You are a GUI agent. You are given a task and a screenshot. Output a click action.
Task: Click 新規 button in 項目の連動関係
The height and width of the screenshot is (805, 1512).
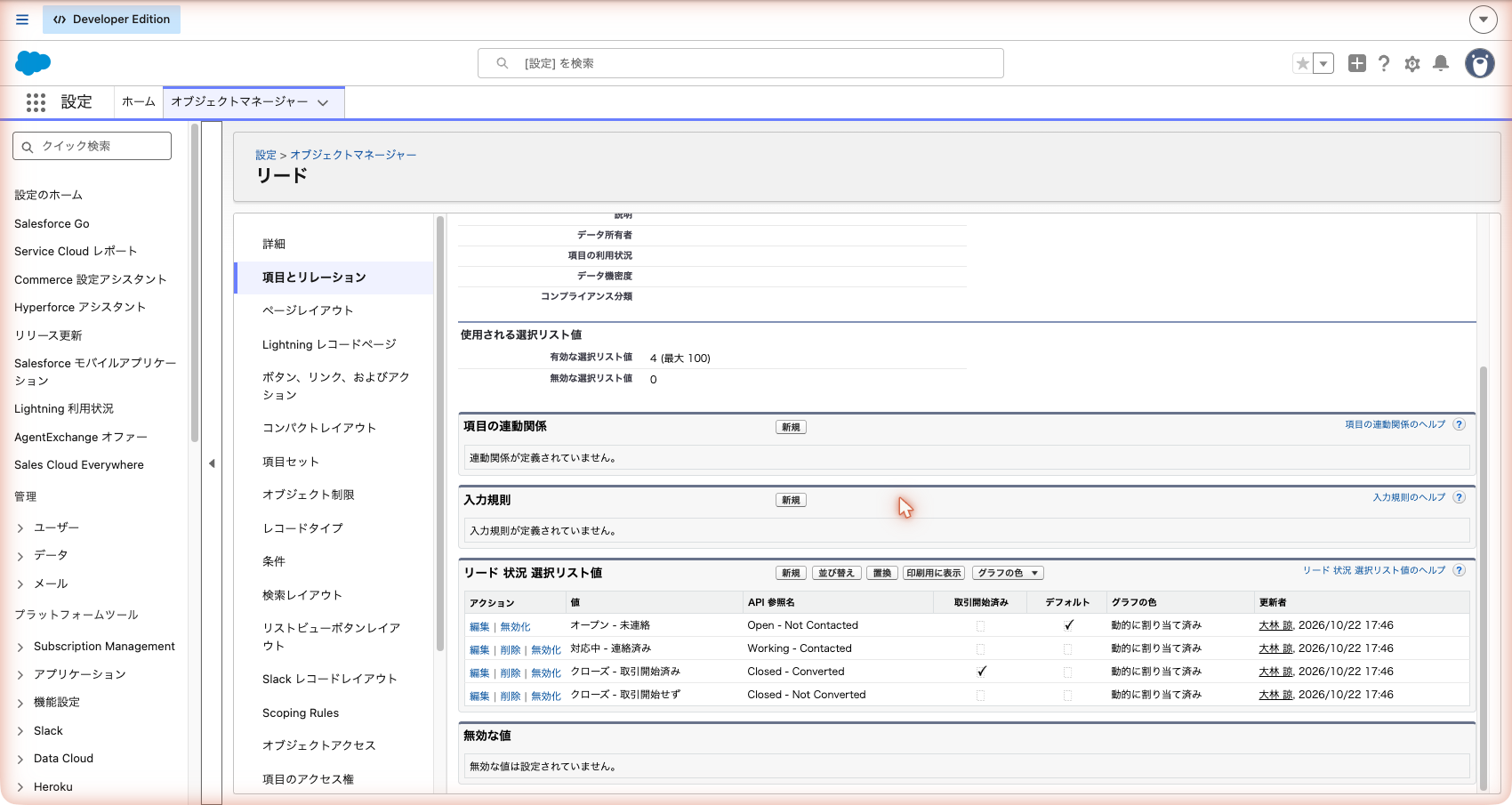click(x=791, y=427)
